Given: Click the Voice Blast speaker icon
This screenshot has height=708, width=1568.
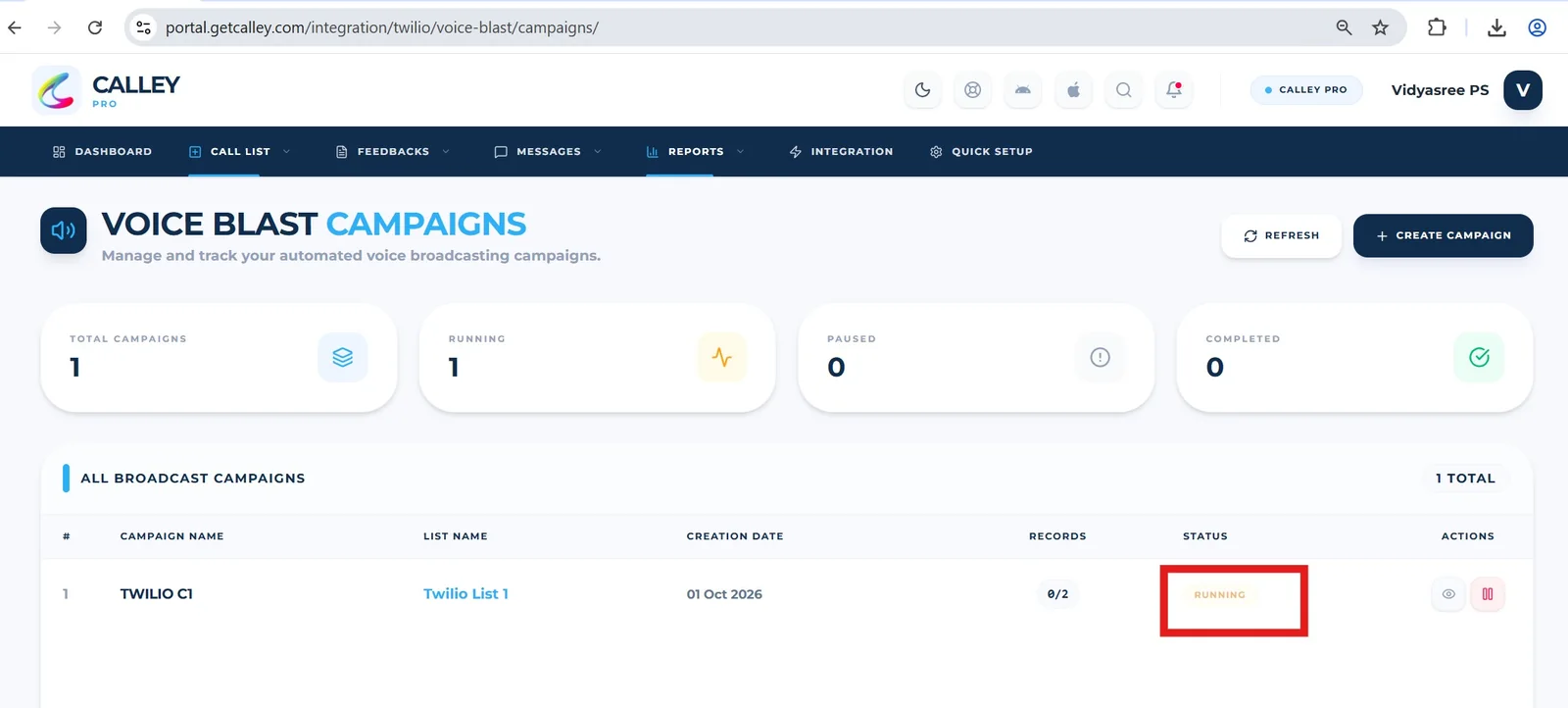Looking at the screenshot, I should pyautogui.click(x=64, y=230).
